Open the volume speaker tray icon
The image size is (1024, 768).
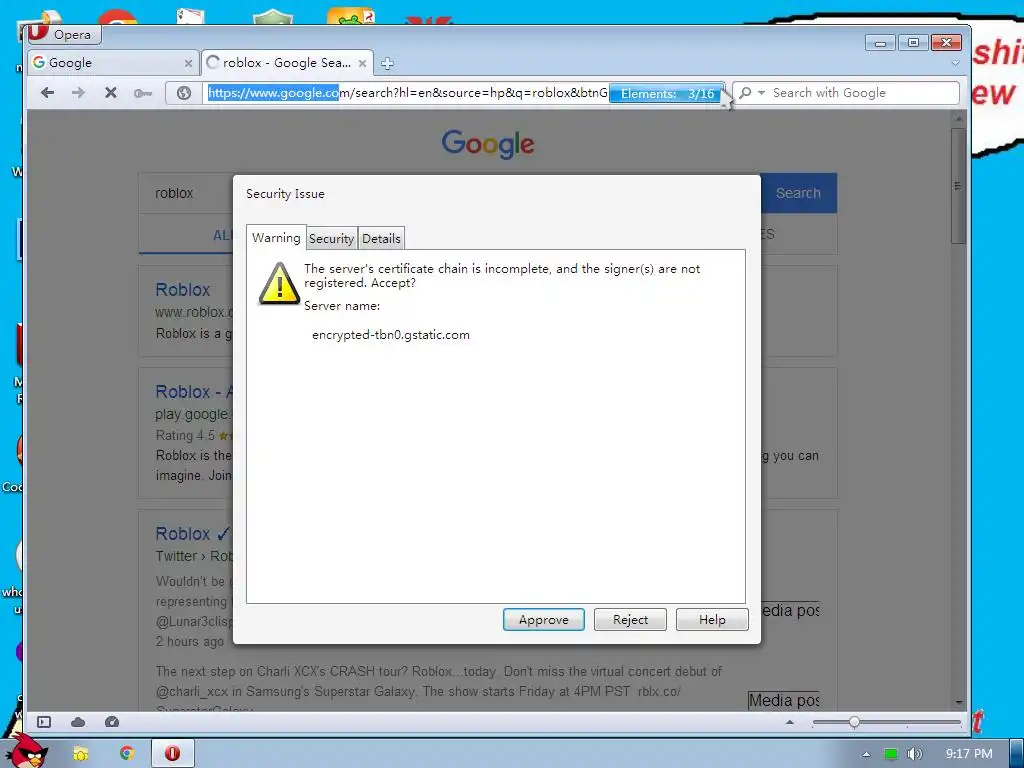point(914,754)
